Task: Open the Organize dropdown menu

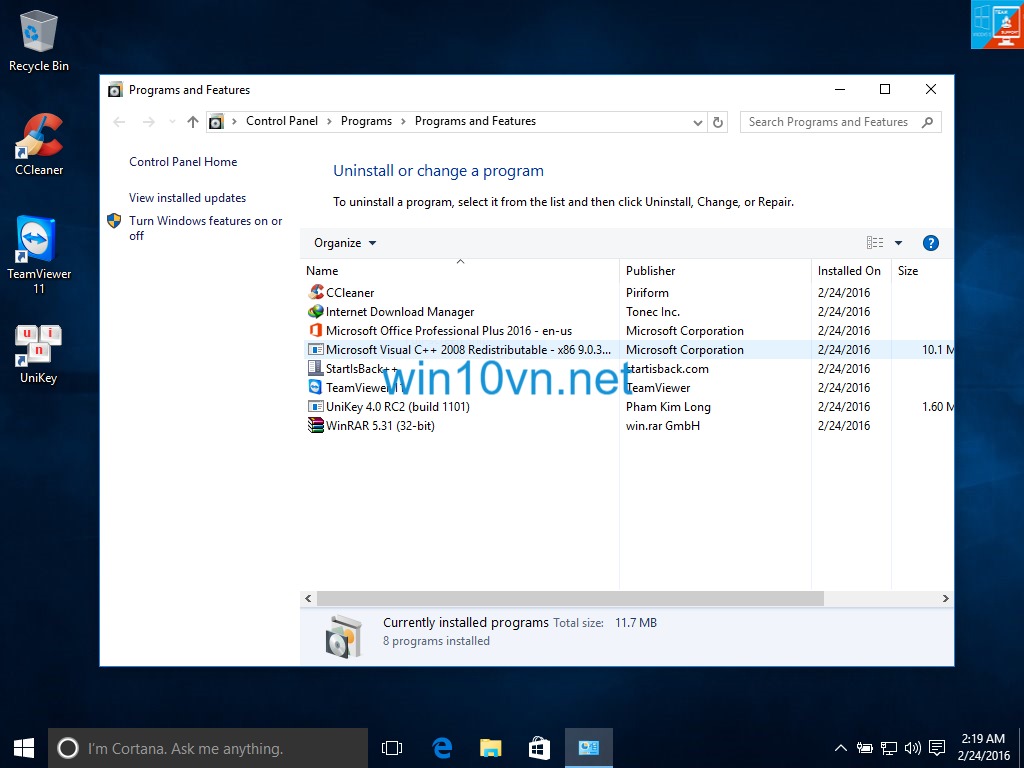Action: pos(345,243)
